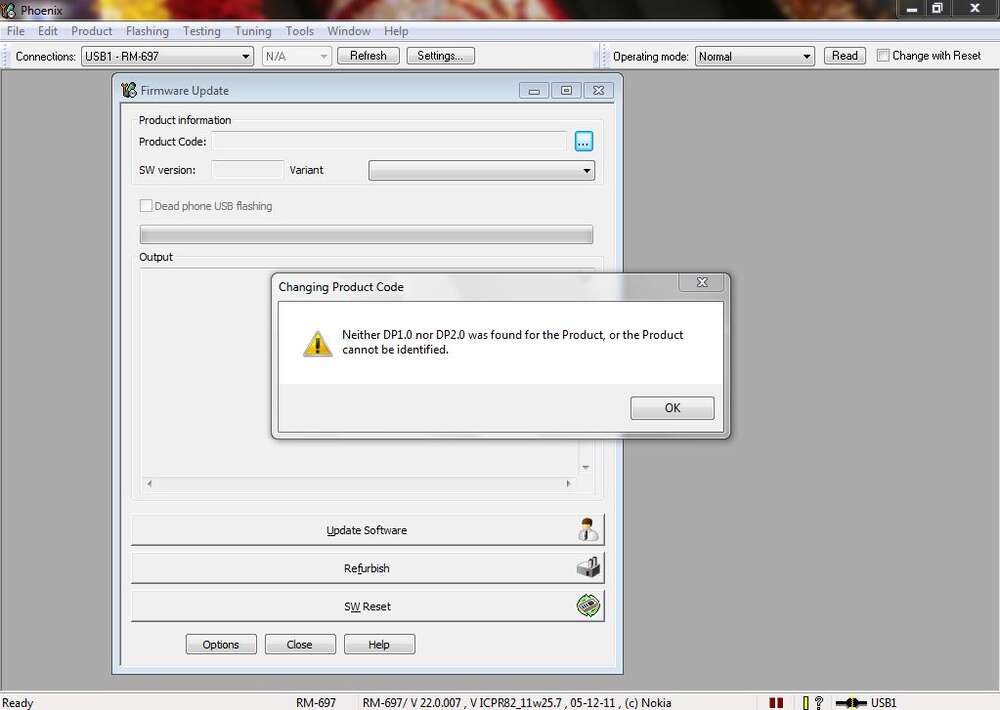The height and width of the screenshot is (710, 1000).
Task: Click the Close button in Firmware Update
Action: pyautogui.click(x=300, y=644)
